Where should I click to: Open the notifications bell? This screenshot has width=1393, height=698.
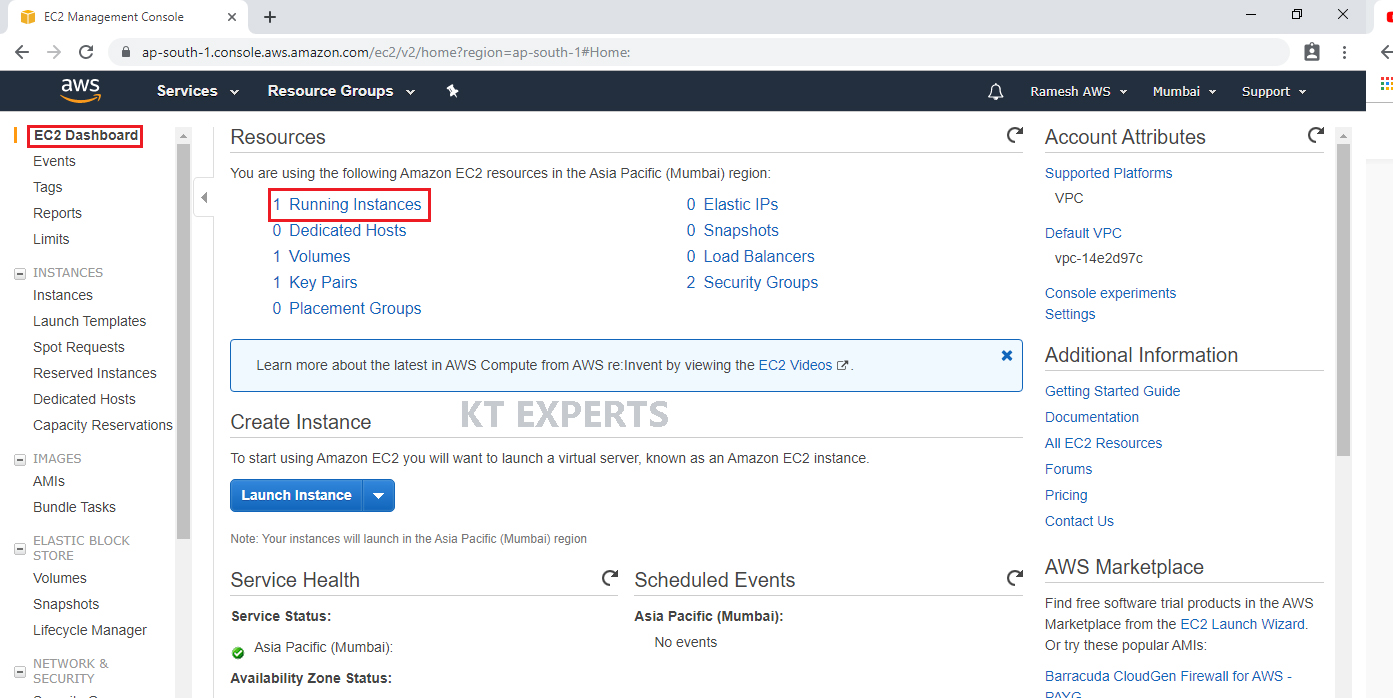995,91
